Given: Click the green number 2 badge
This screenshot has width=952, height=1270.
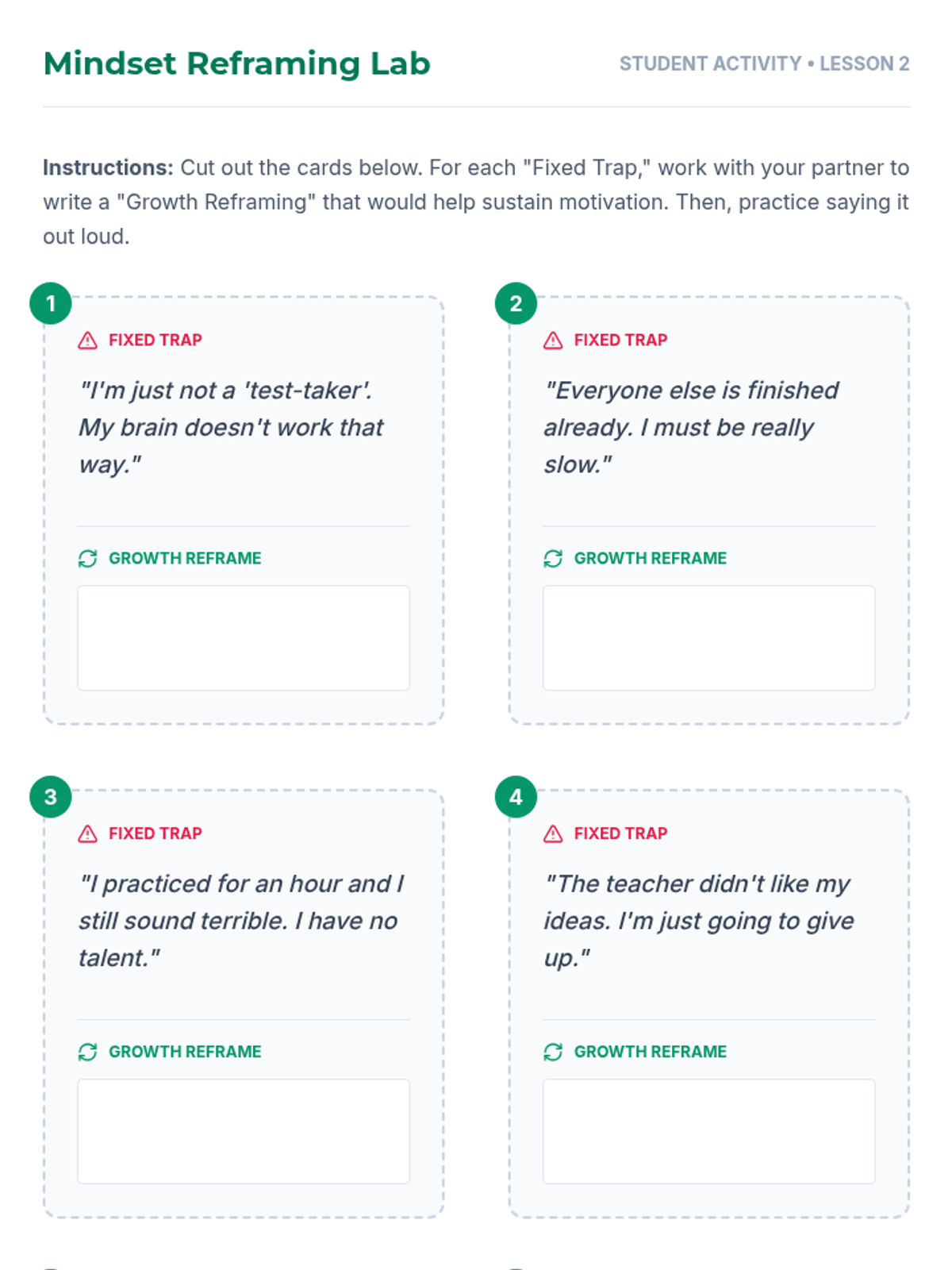Looking at the screenshot, I should (516, 303).
